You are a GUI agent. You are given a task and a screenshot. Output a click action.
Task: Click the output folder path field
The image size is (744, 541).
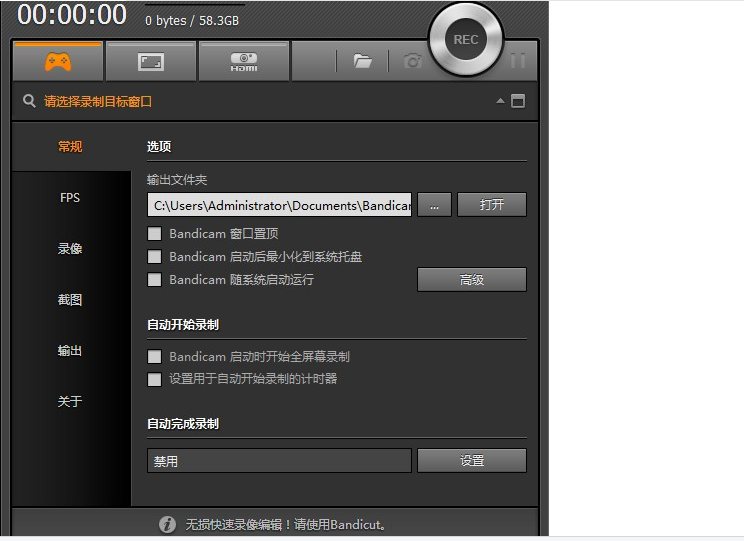point(279,205)
